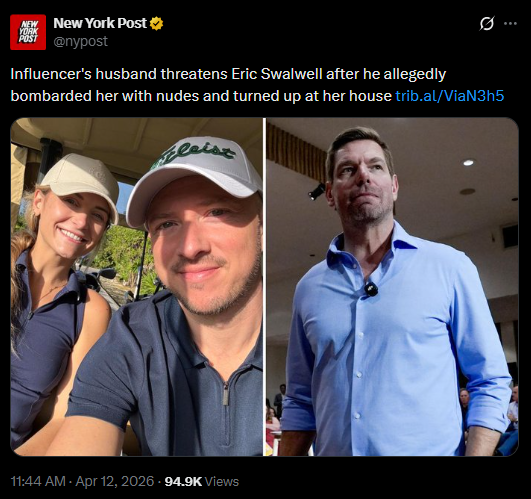This screenshot has width=531, height=499.
Task: Open the @nypost handle link
Action: [x=81, y=41]
